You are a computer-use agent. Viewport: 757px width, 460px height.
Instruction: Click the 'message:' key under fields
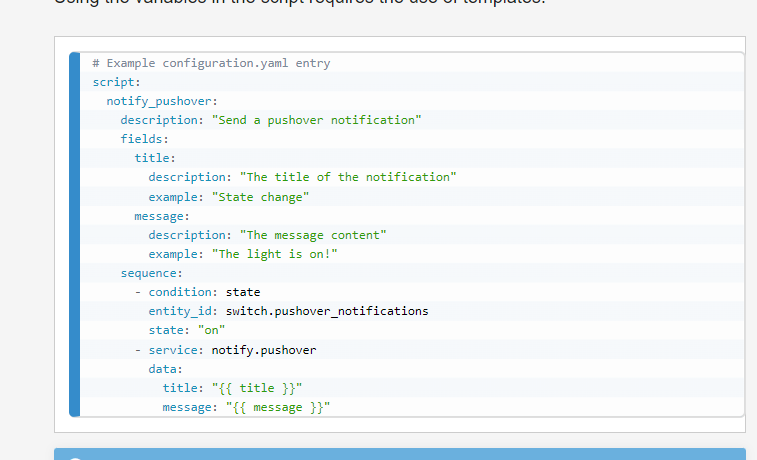[x=162, y=216]
